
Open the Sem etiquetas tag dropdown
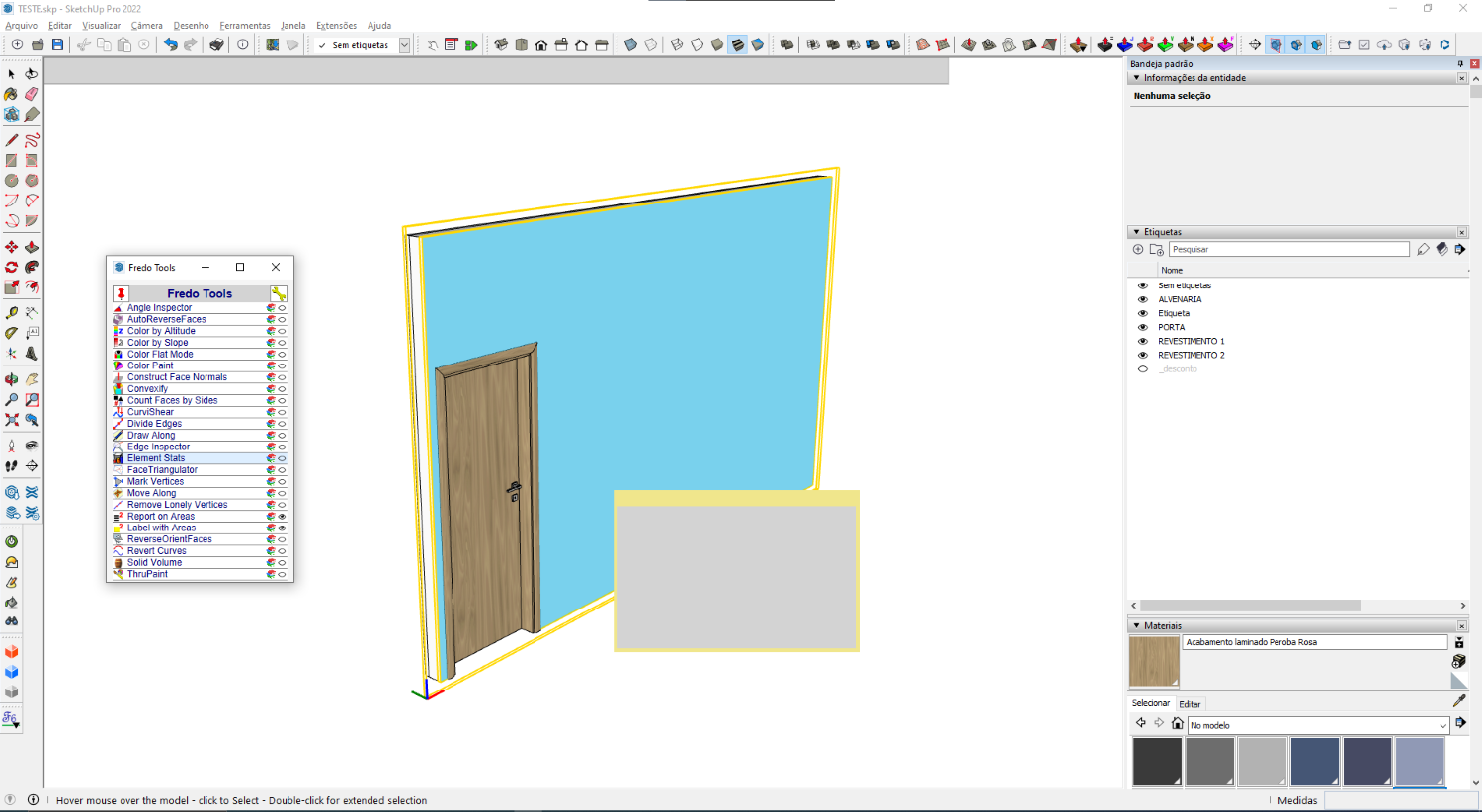(404, 44)
